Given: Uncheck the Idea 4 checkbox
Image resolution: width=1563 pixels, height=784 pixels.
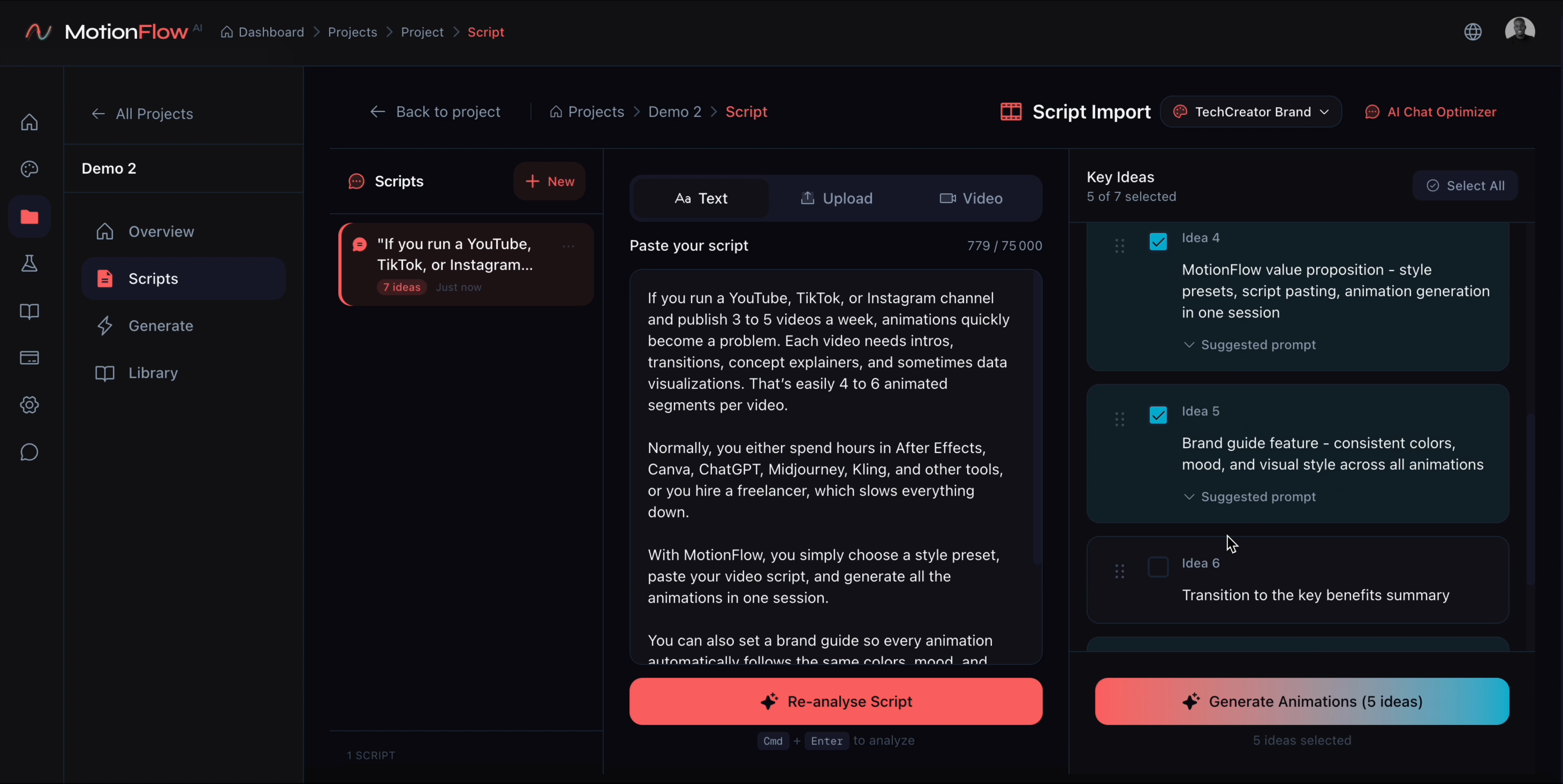Looking at the screenshot, I should tap(1158, 241).
